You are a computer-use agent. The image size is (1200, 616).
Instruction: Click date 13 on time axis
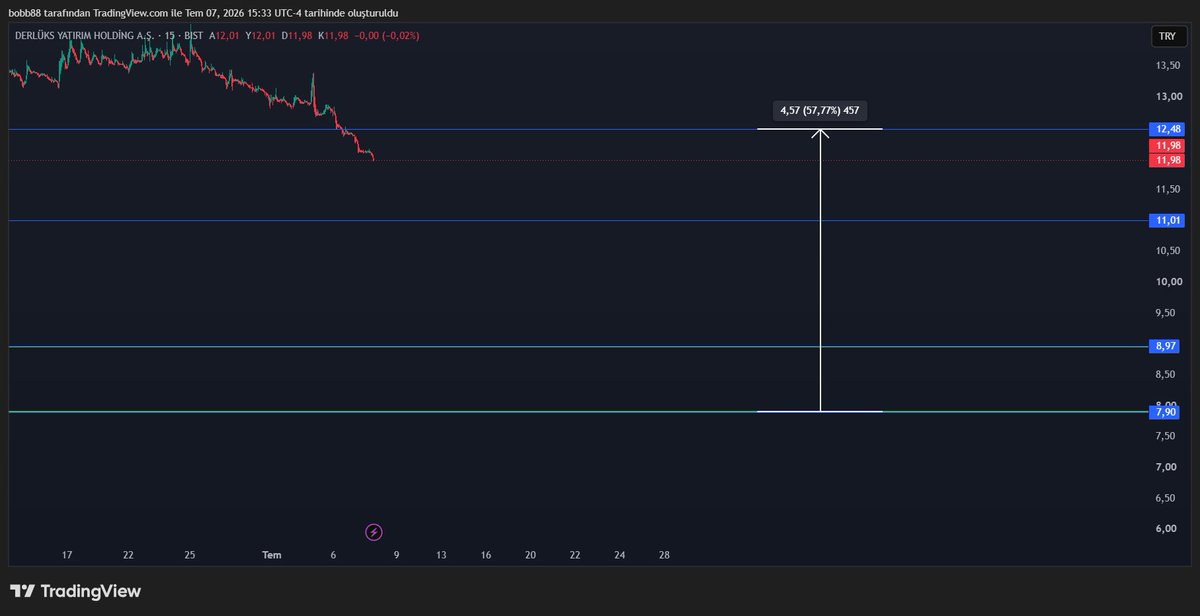pos(441,554)
